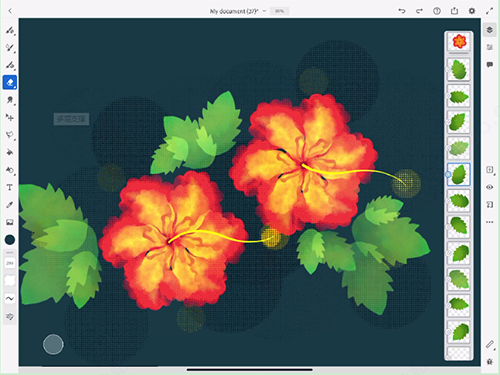Add a layer mask

[489, 204]
